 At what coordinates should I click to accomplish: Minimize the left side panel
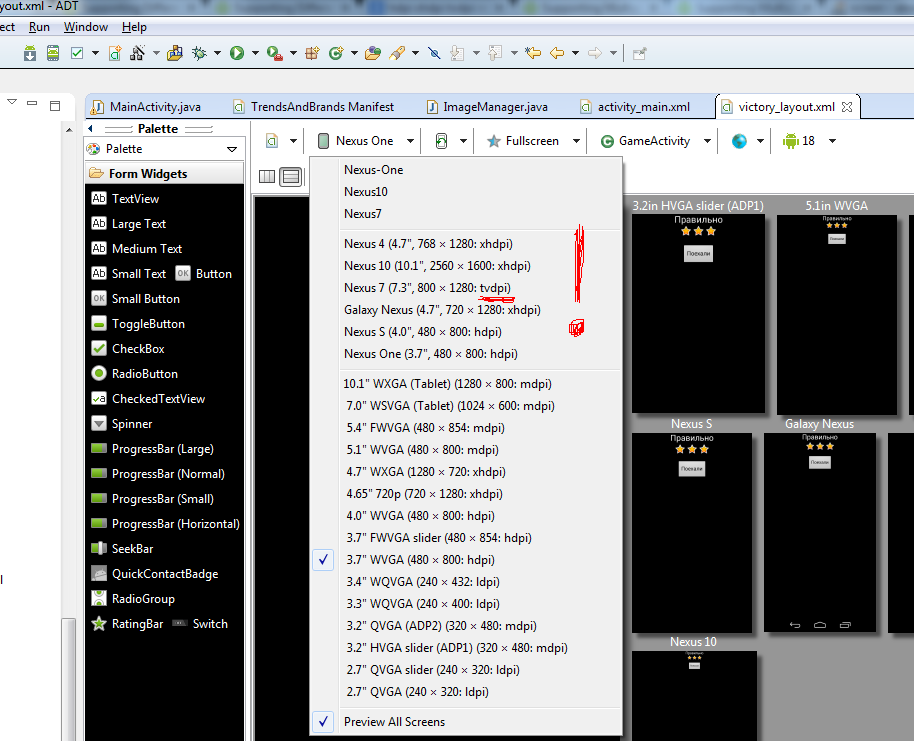(33, 104)
